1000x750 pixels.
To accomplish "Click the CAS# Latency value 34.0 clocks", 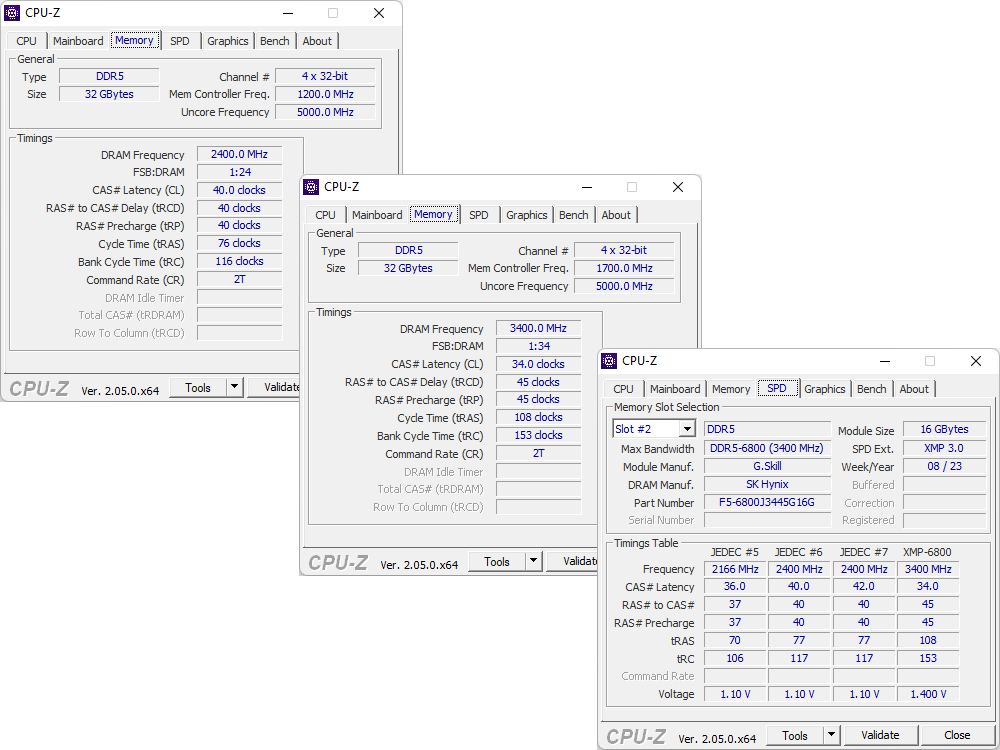I will click(538, 364).
